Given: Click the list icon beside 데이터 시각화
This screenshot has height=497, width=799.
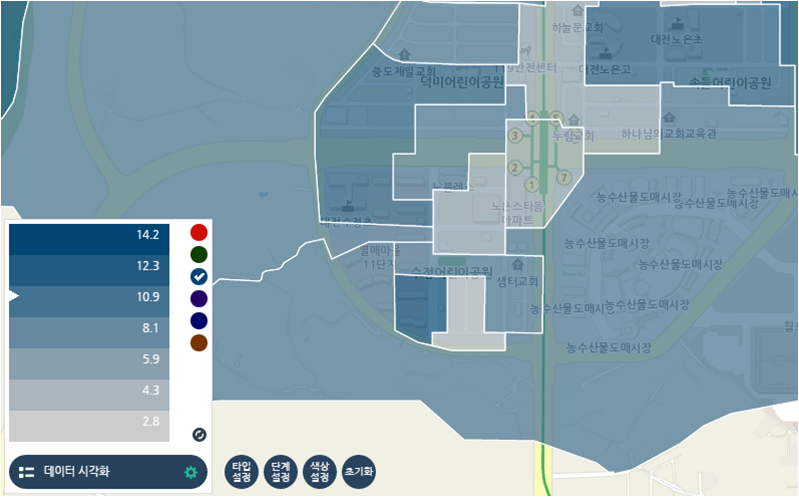Looking at the screenshot, I should pyautogui.click(x=26, y=472).
